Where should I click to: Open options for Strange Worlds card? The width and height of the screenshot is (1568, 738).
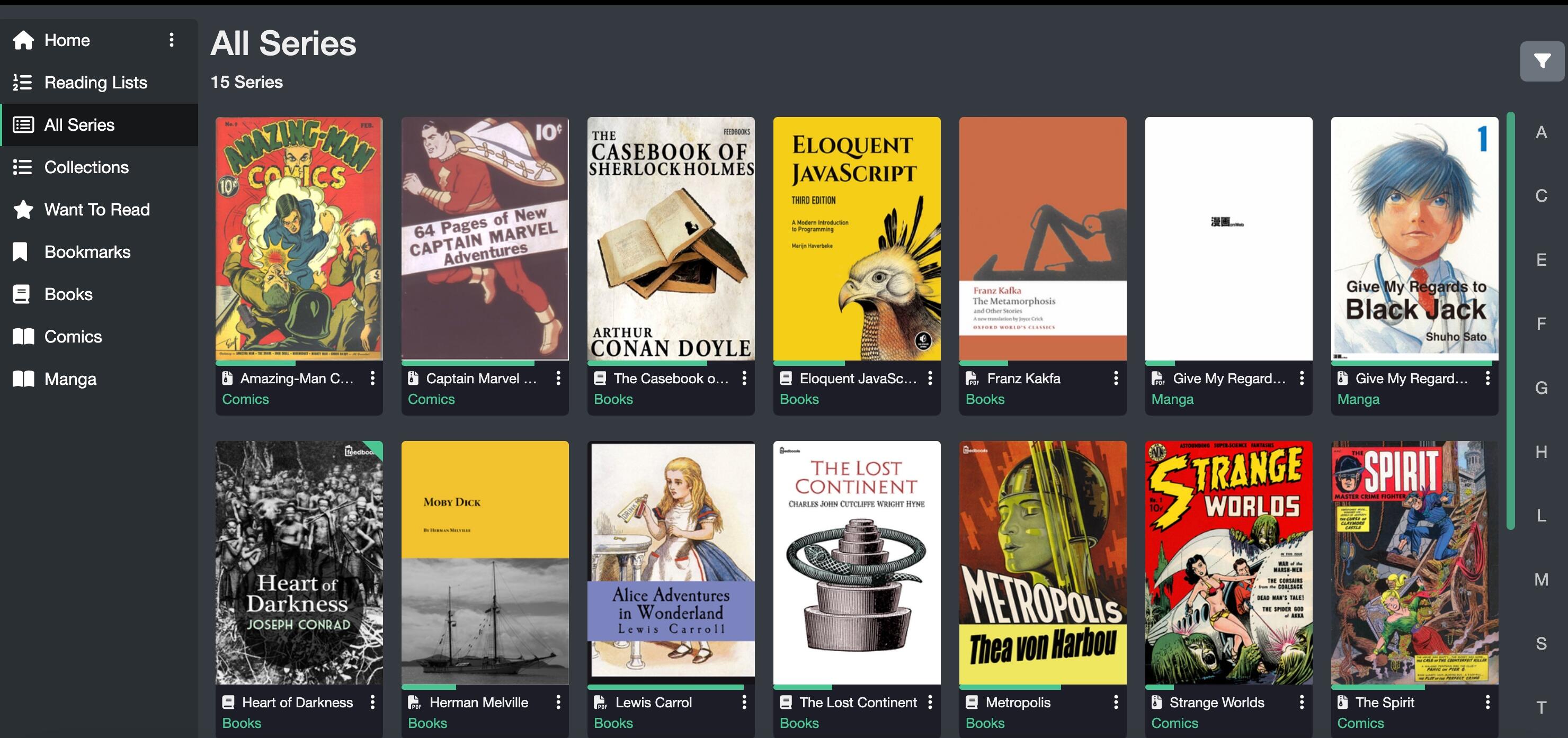coord(1302,702)
